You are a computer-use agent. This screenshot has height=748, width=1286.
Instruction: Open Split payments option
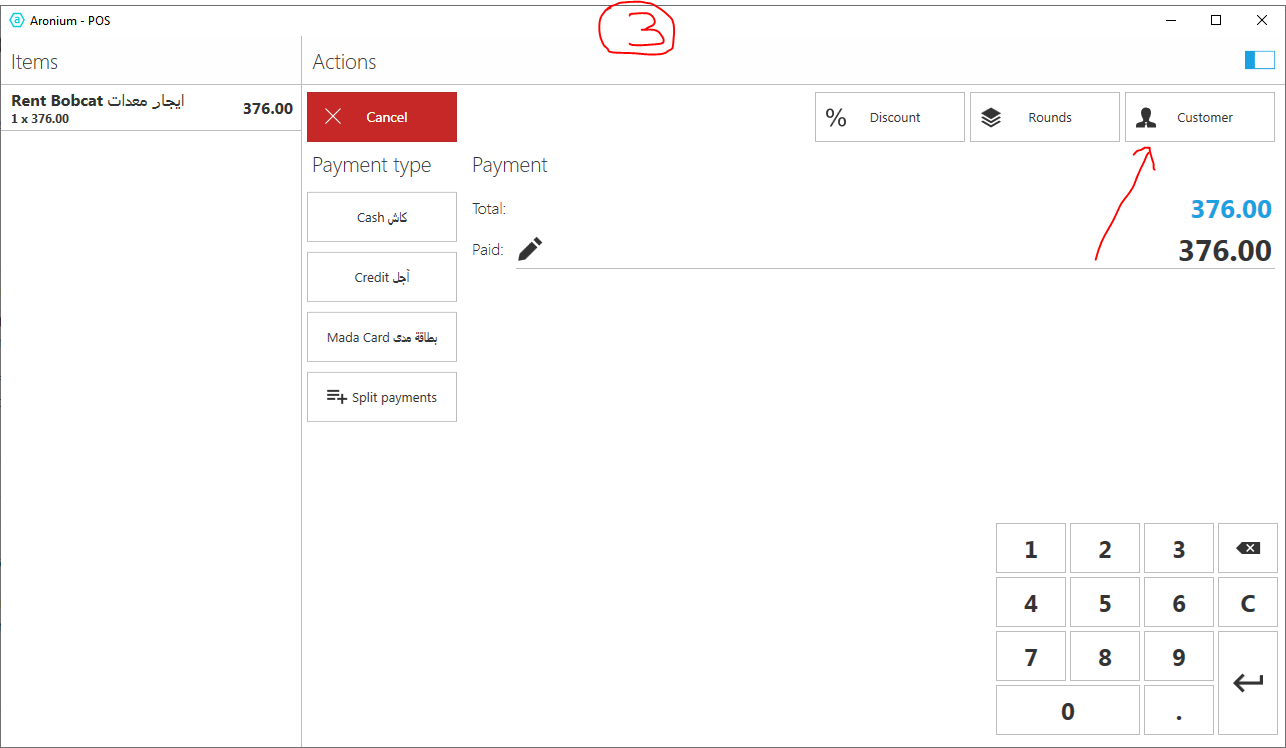pos(381,397)
